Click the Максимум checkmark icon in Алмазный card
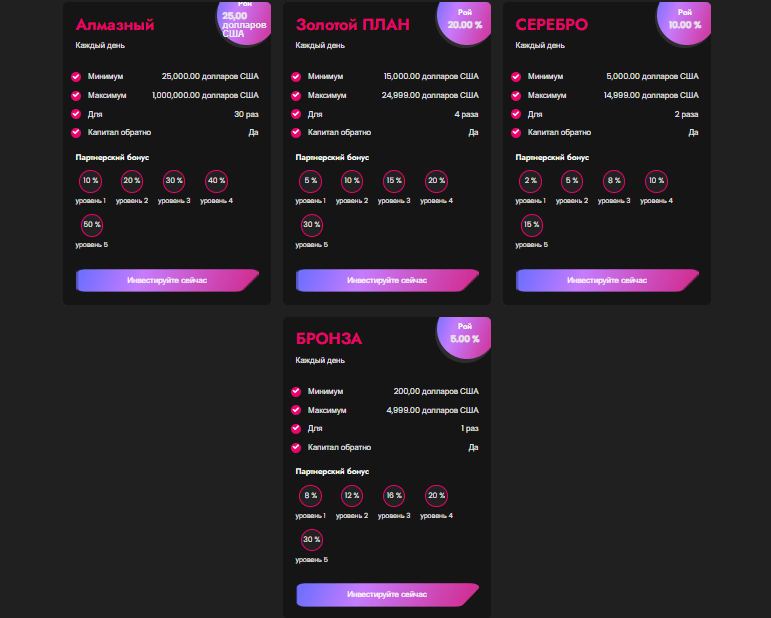This screenshot has width=771, height=618. [76, 95]
